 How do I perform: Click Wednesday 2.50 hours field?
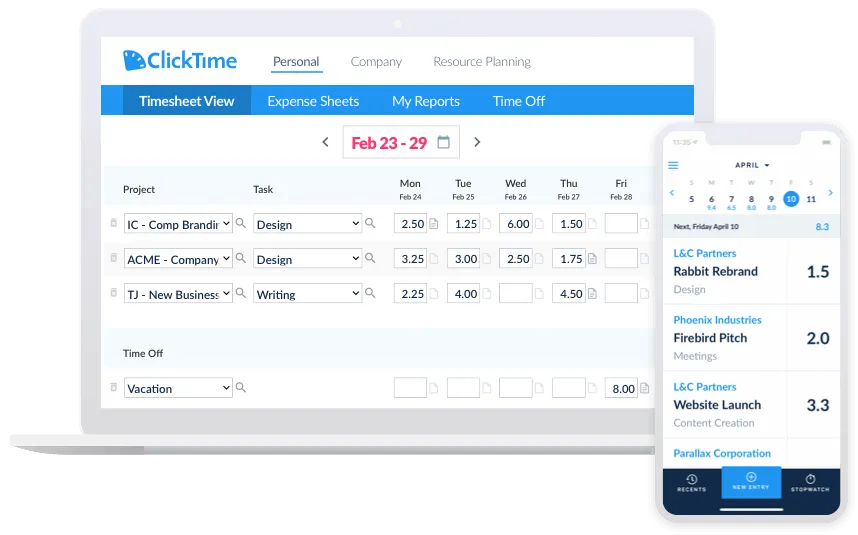point(515,259)
